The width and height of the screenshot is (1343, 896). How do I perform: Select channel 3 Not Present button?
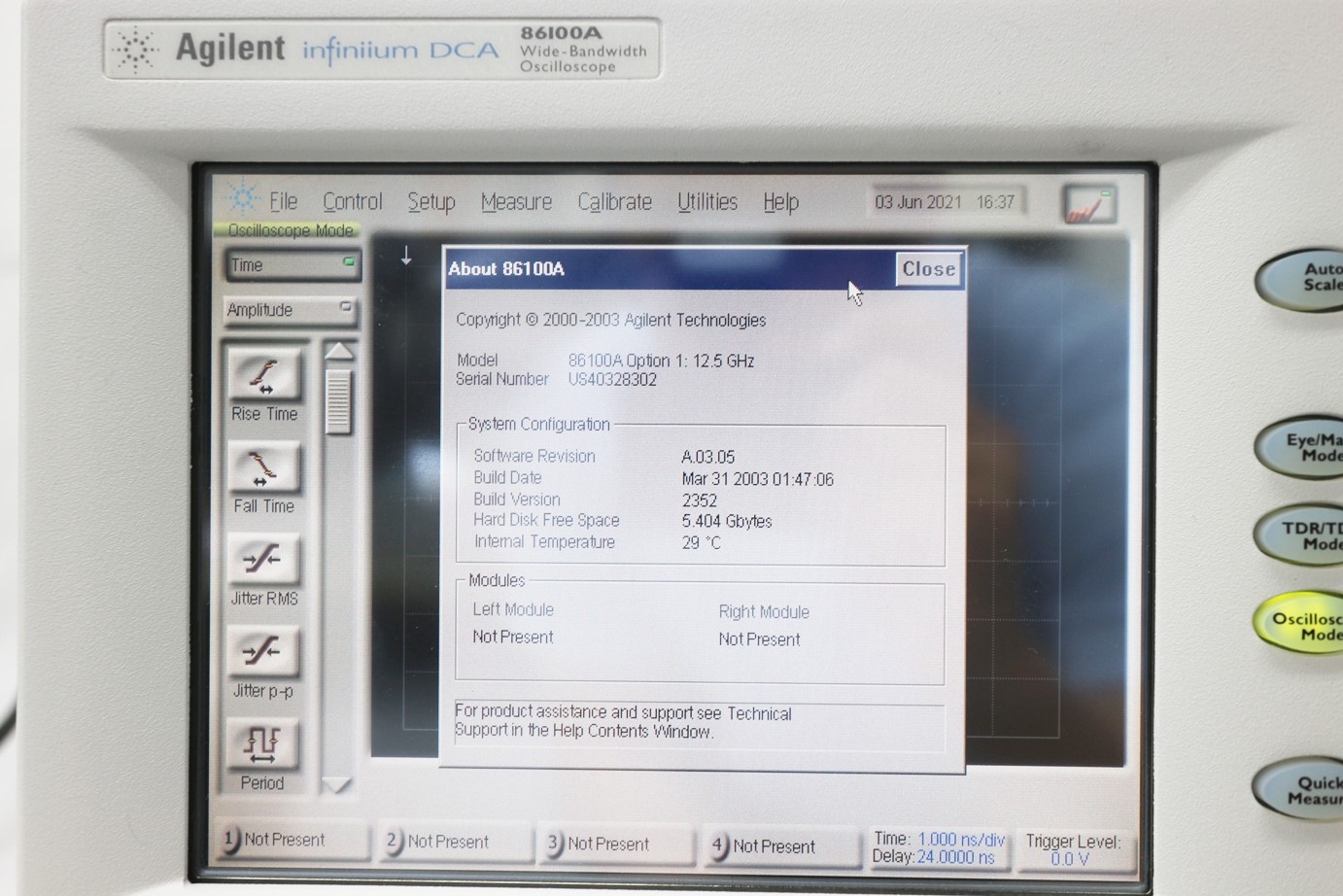coord(616,844)
